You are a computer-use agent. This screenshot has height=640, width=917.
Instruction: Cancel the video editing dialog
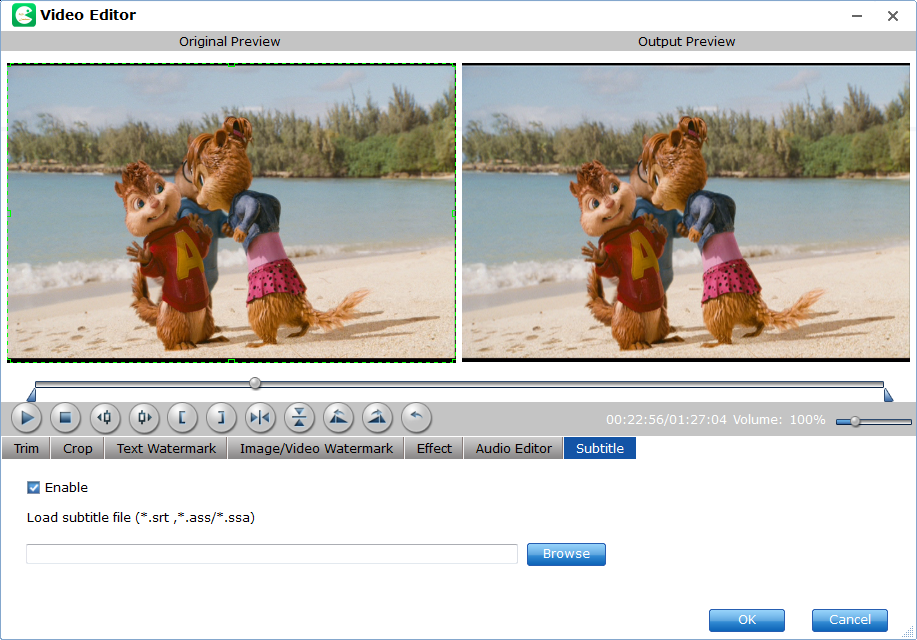(x=849, y=620)
